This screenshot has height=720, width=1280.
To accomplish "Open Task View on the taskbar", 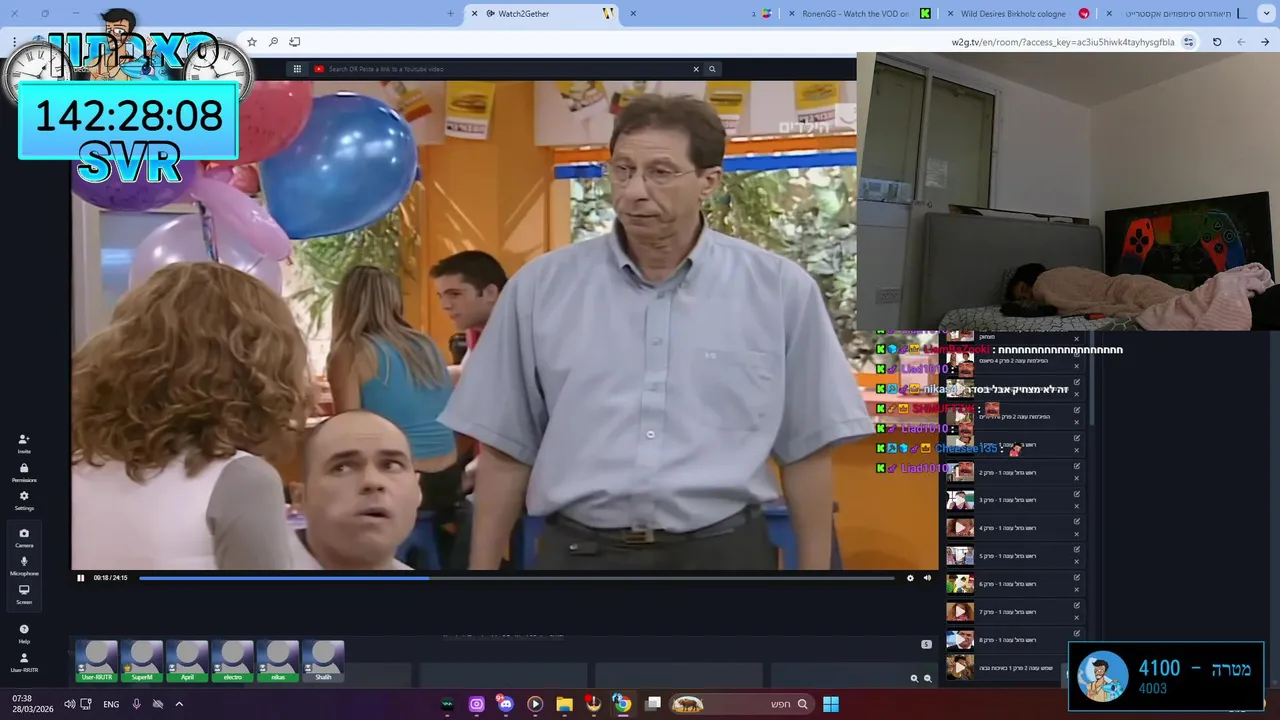I will pyautogui.click(x=653, y=704).
